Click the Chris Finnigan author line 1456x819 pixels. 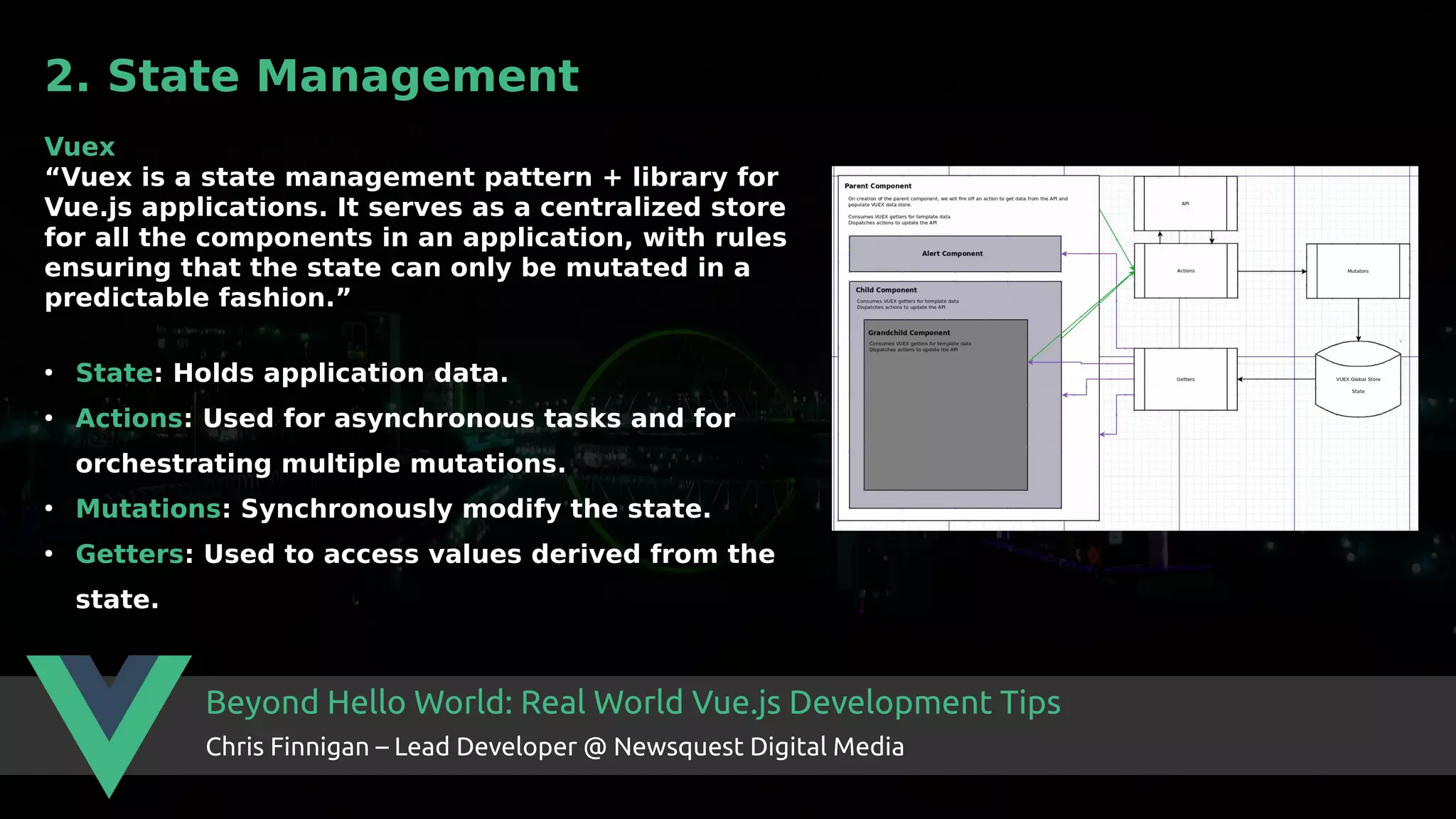(x=555, y=747)
